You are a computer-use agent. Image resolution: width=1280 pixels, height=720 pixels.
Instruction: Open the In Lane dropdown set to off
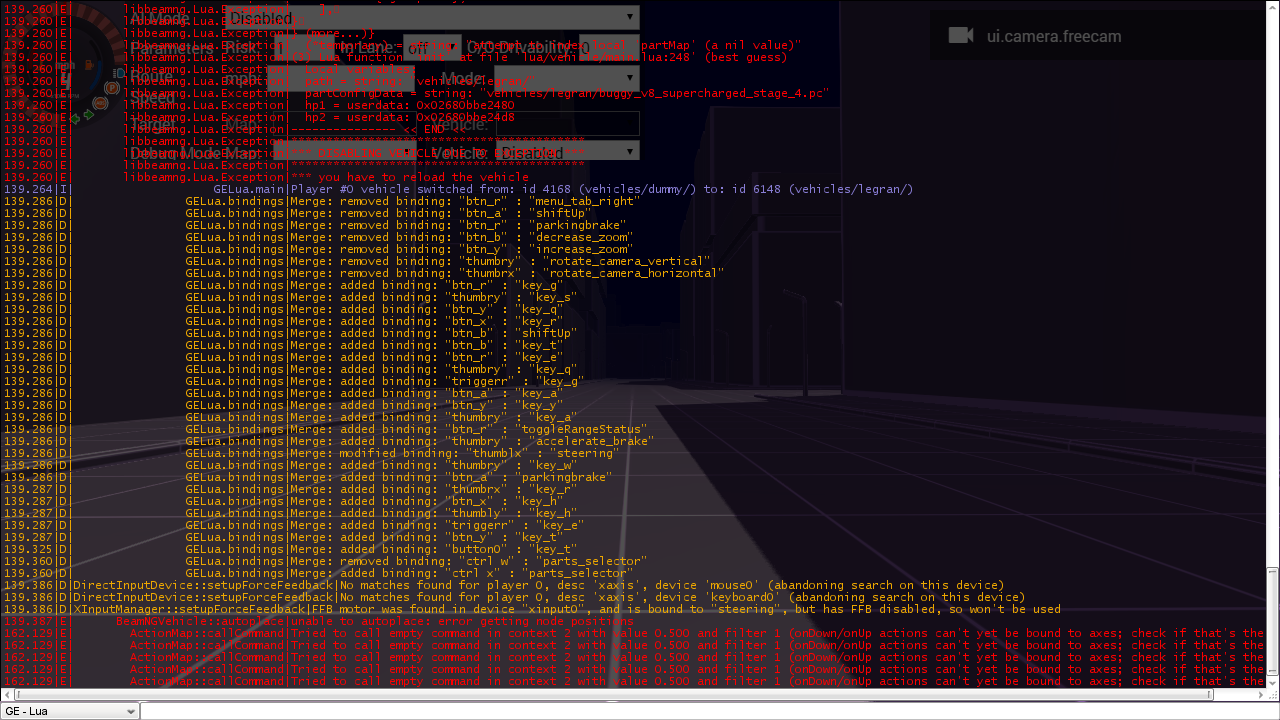click(x=432, y=46)
